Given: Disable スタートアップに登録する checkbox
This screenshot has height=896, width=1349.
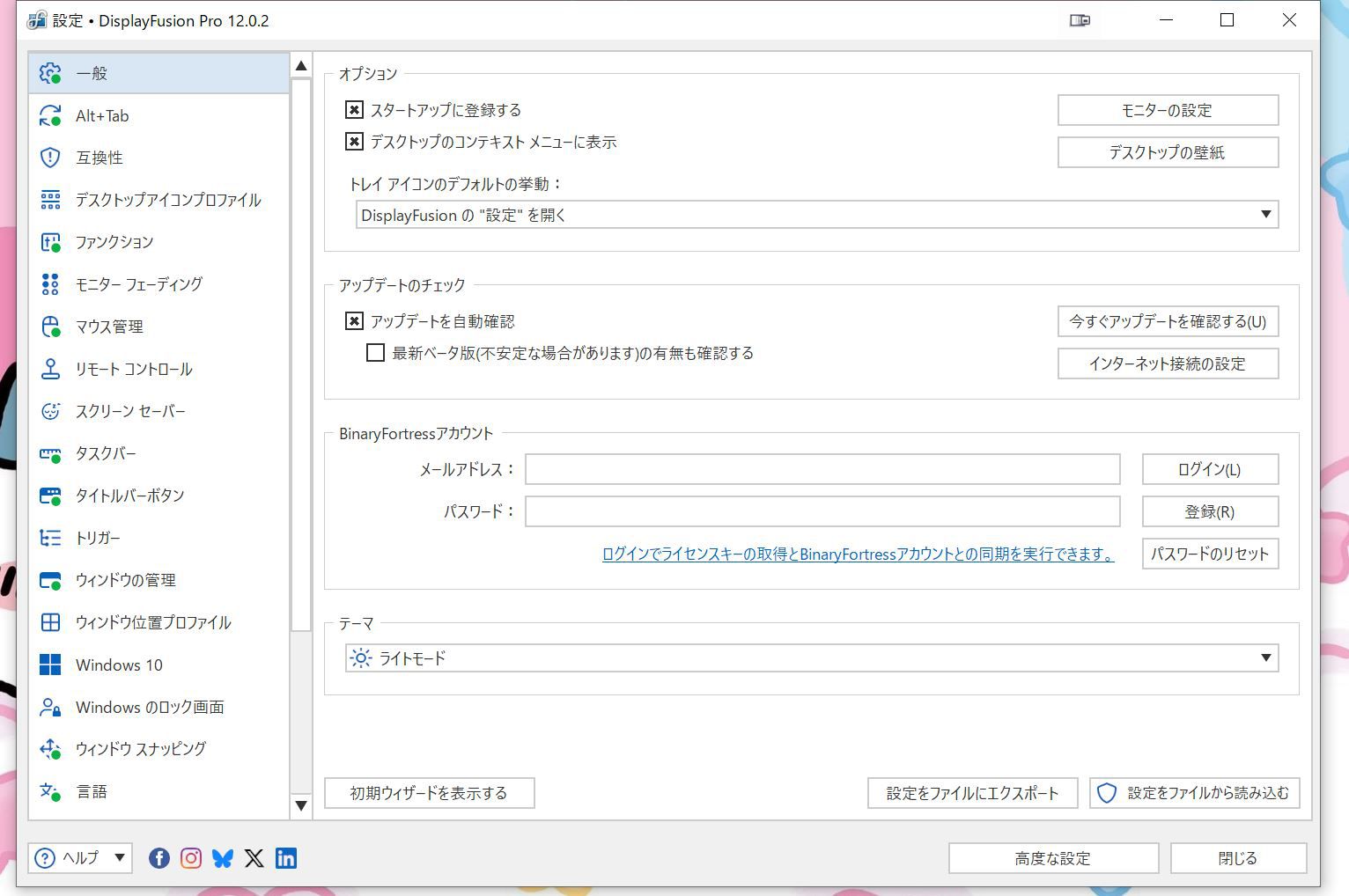Looking at the screenshot, I should coord(353,109).
